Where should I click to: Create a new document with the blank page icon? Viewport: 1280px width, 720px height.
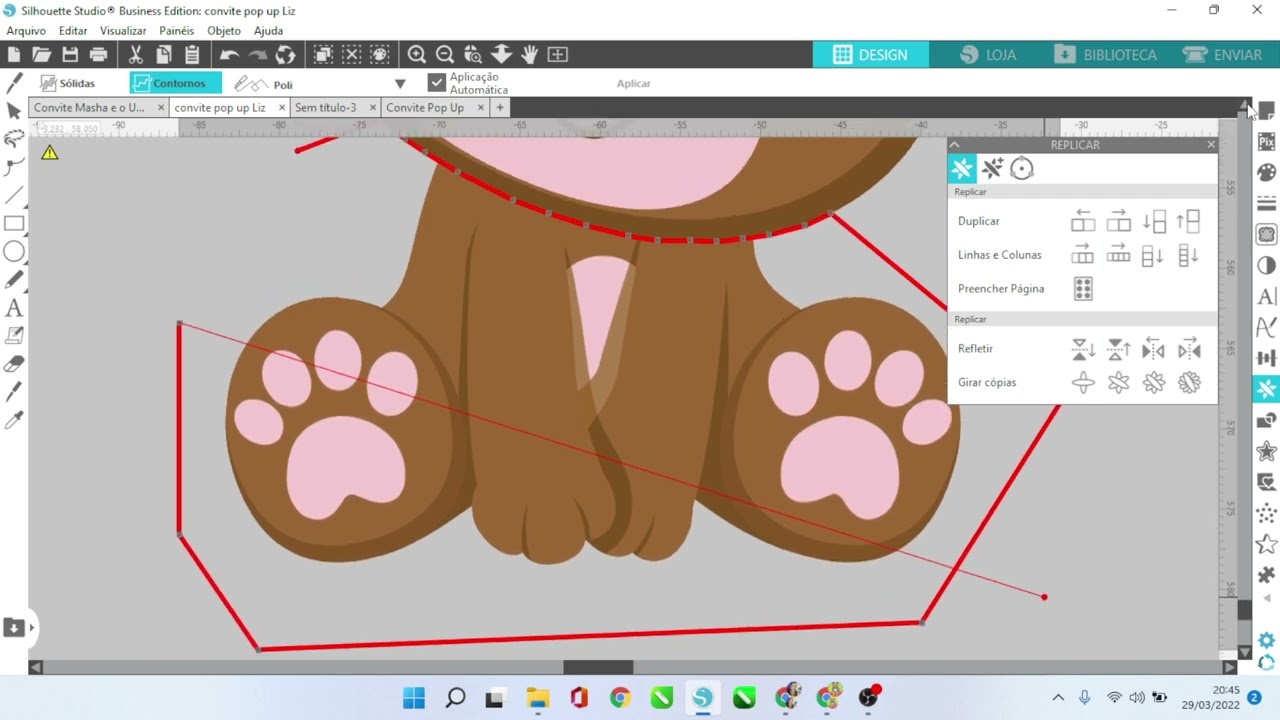coord(14,55)
